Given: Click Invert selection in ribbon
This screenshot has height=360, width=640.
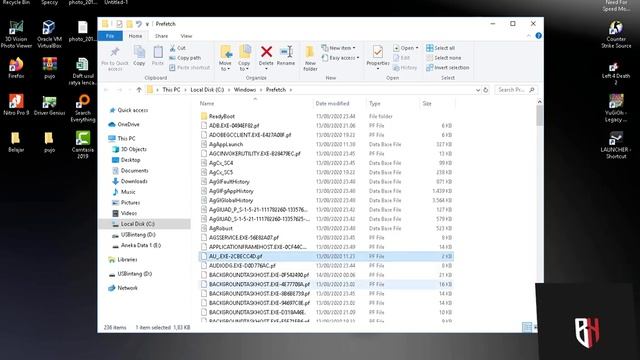Looking at the screenshot, I should [447, 68].
